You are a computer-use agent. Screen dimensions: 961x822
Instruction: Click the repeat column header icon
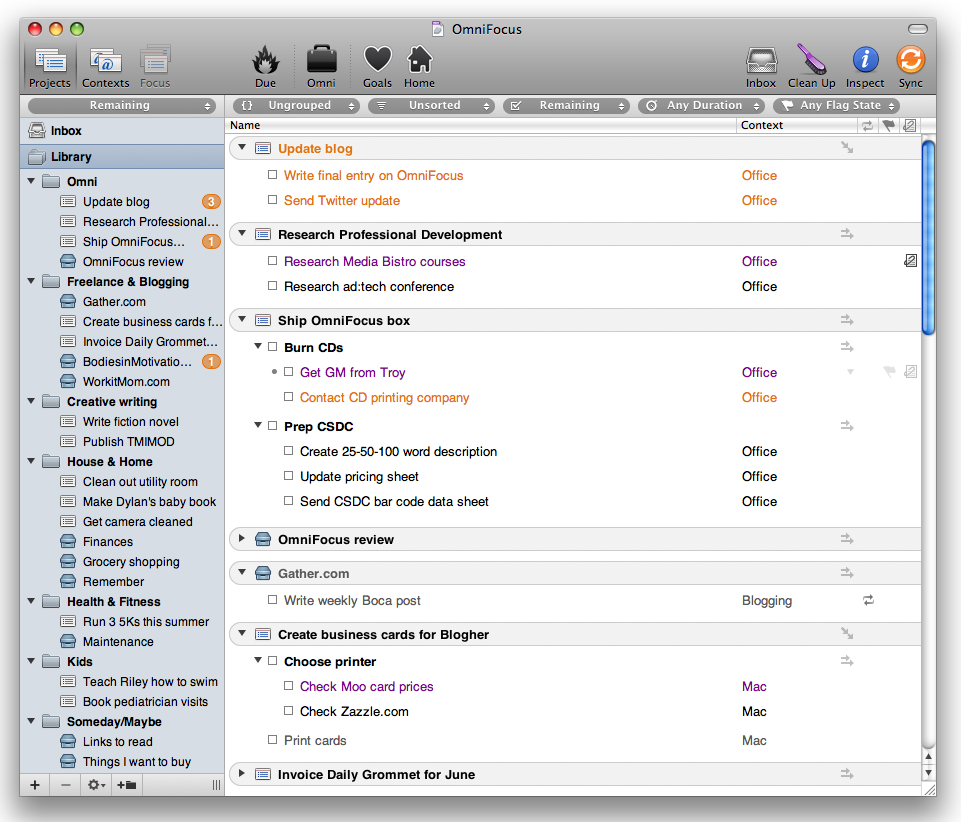pyautogui.click(x=867, y=125)
